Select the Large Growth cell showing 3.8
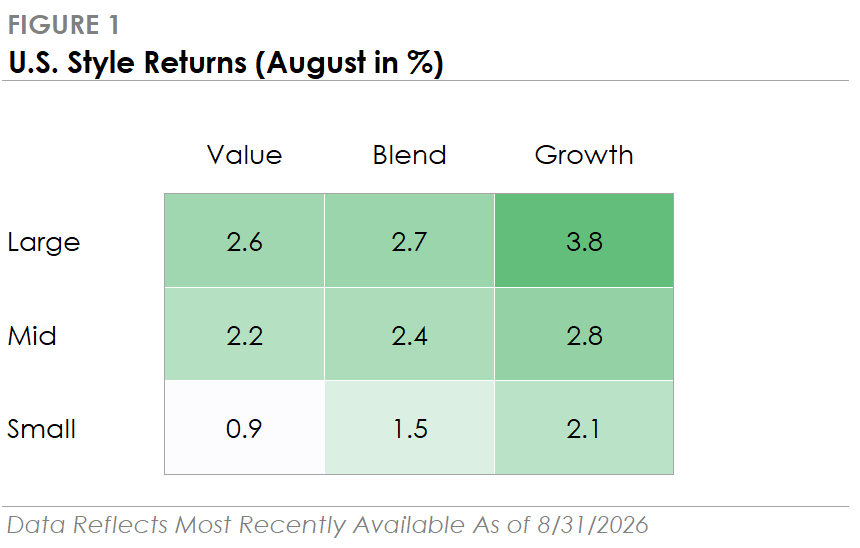 point(584,241)
